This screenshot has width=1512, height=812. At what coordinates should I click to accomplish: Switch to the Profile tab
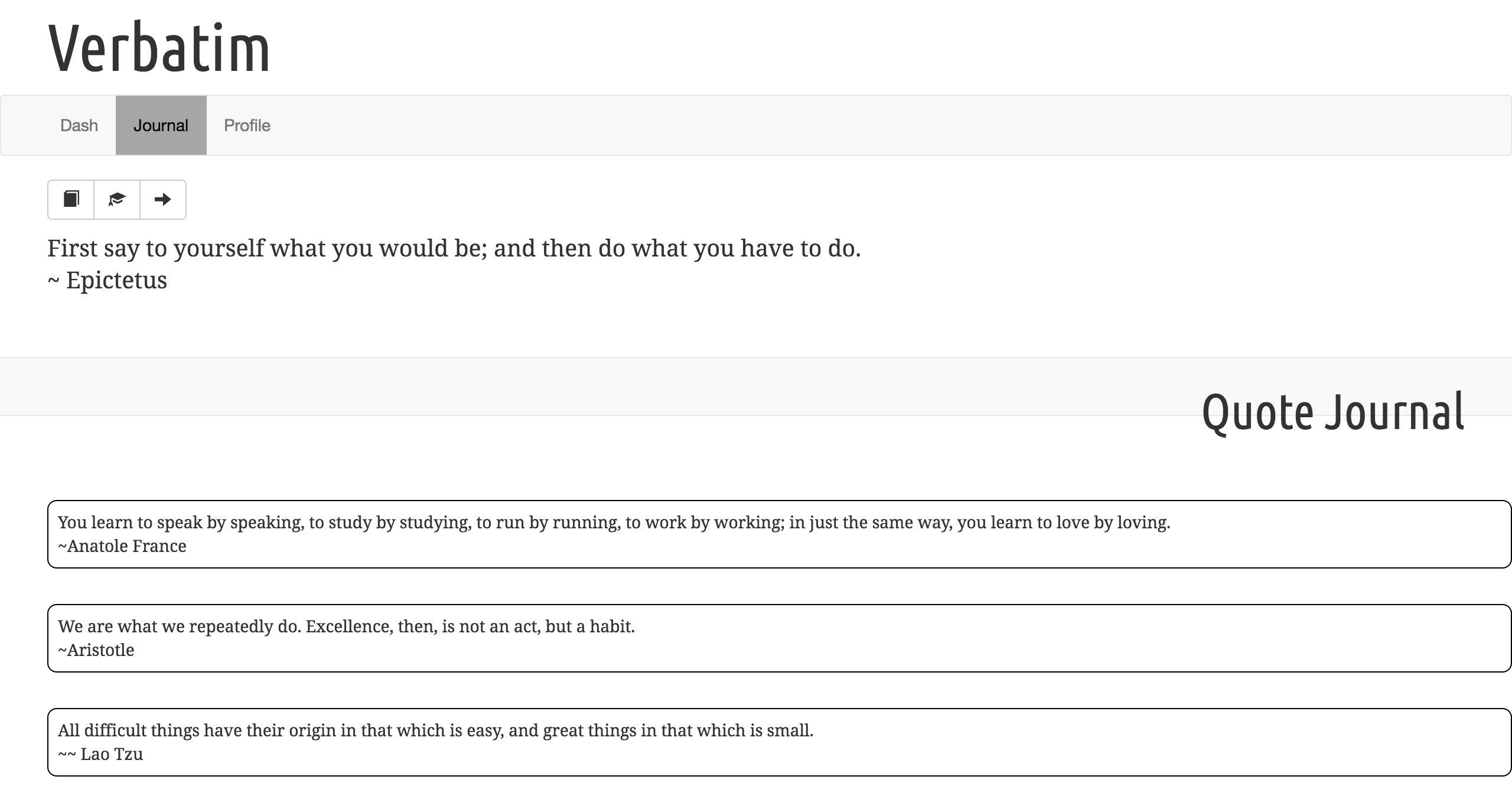[247, 125]
